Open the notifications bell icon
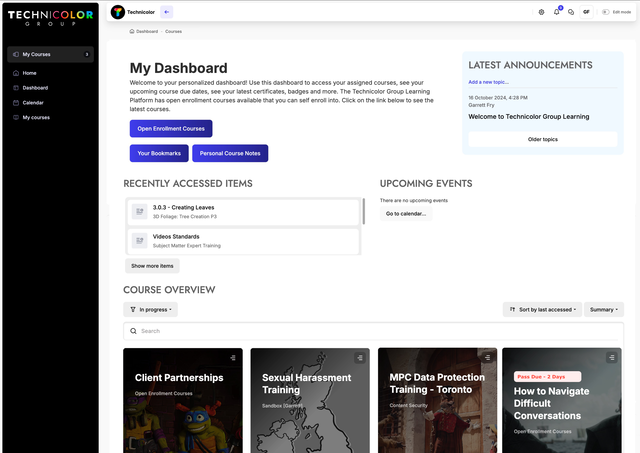 (x=556, y=12)
